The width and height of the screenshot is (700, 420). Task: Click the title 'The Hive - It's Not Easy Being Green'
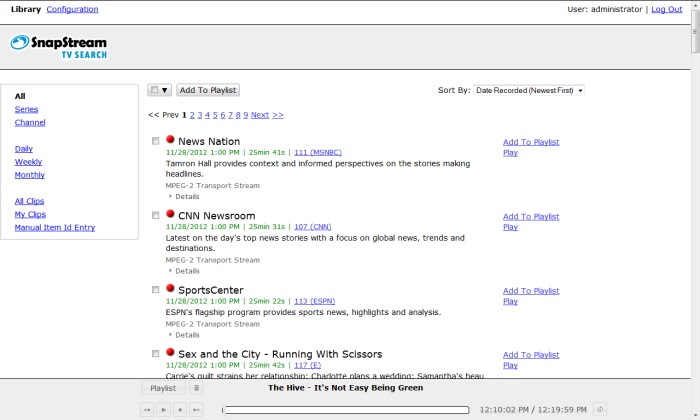(346, 388)
